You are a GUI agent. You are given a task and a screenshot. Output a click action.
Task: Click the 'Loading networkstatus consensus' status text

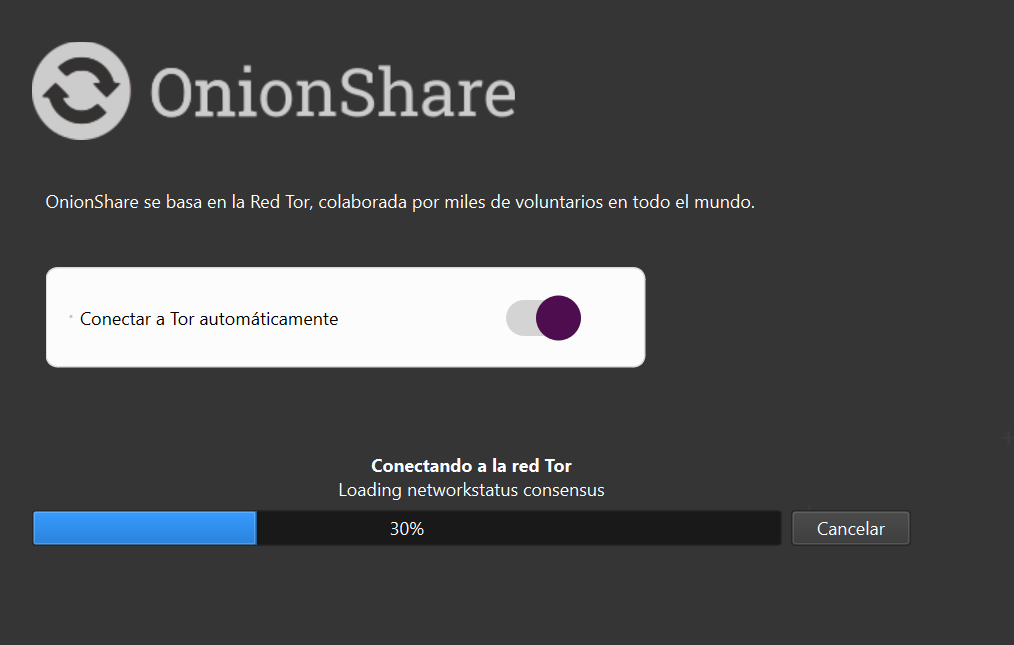click(x=471, y=490)
